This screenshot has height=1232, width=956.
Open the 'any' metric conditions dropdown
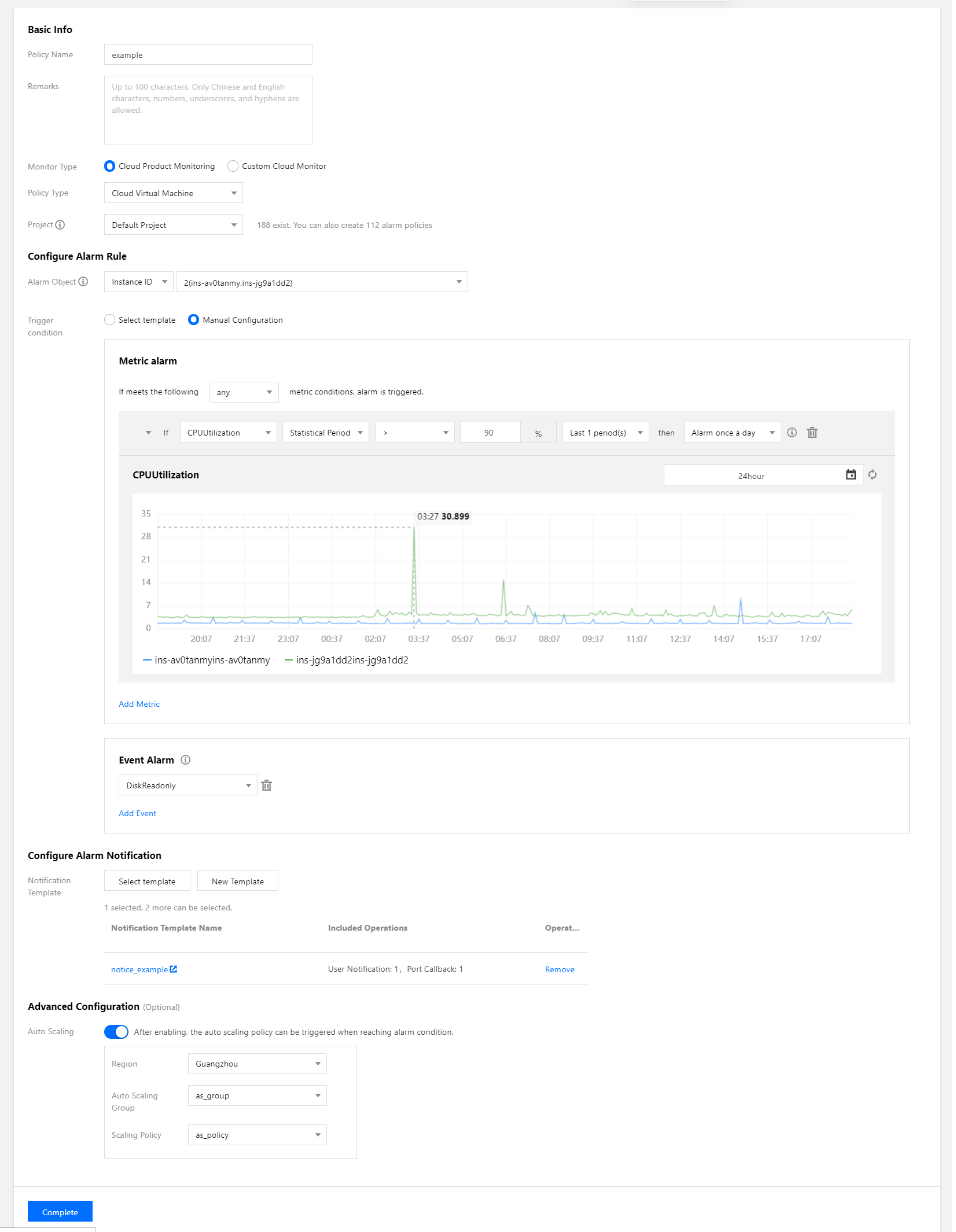(244, 392)
